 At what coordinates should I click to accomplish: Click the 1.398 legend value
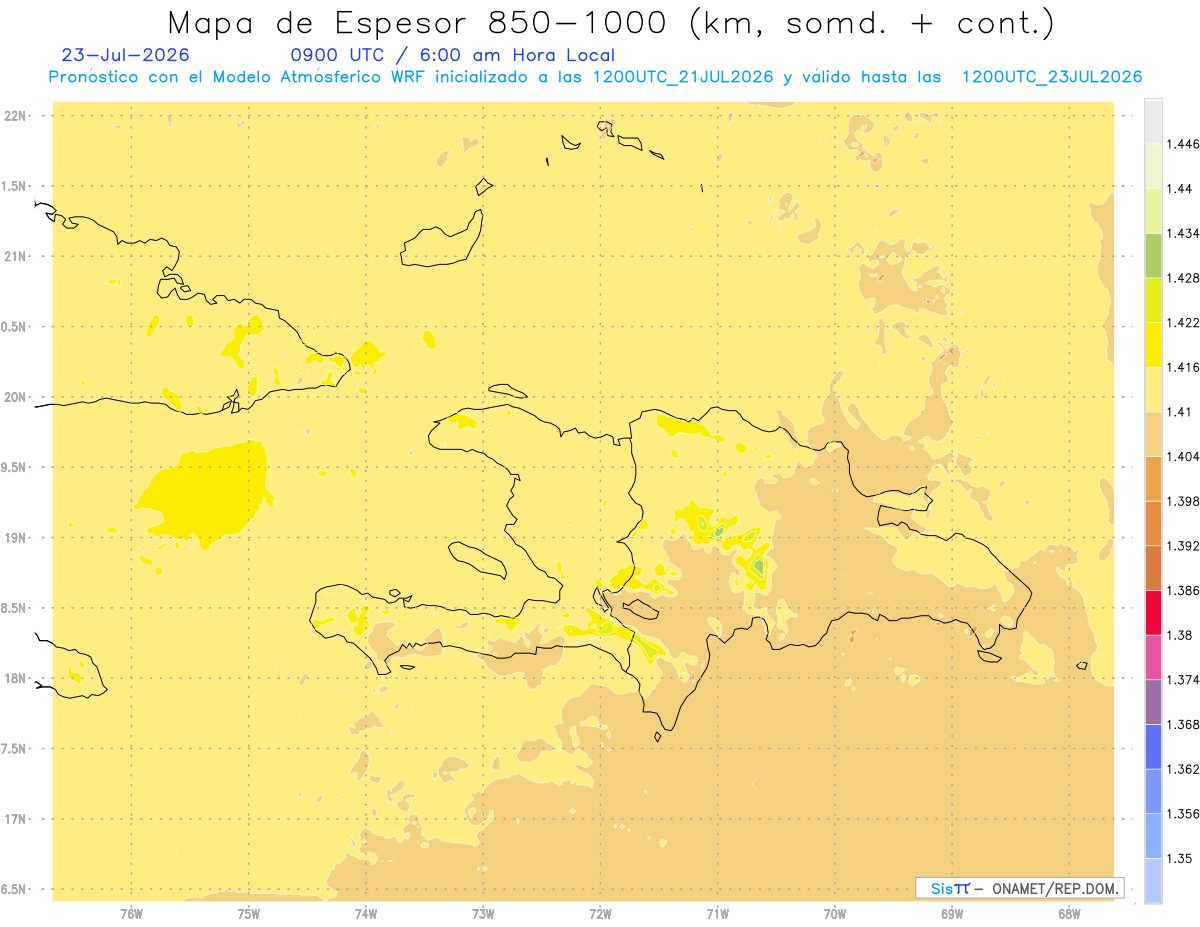point(1182,501)
